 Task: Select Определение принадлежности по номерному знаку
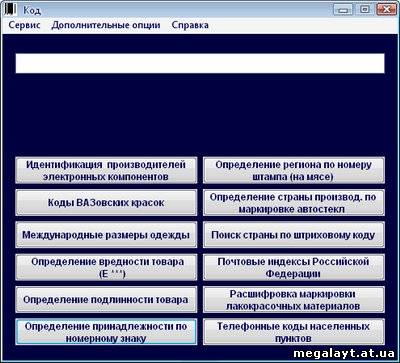coord(106,332)
